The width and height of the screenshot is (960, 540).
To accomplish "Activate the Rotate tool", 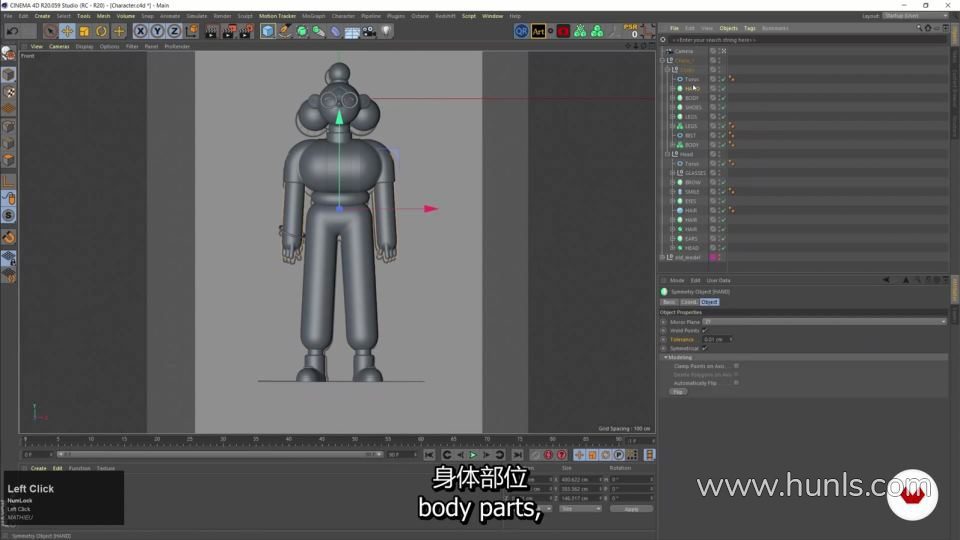I will tap(102, 31).
